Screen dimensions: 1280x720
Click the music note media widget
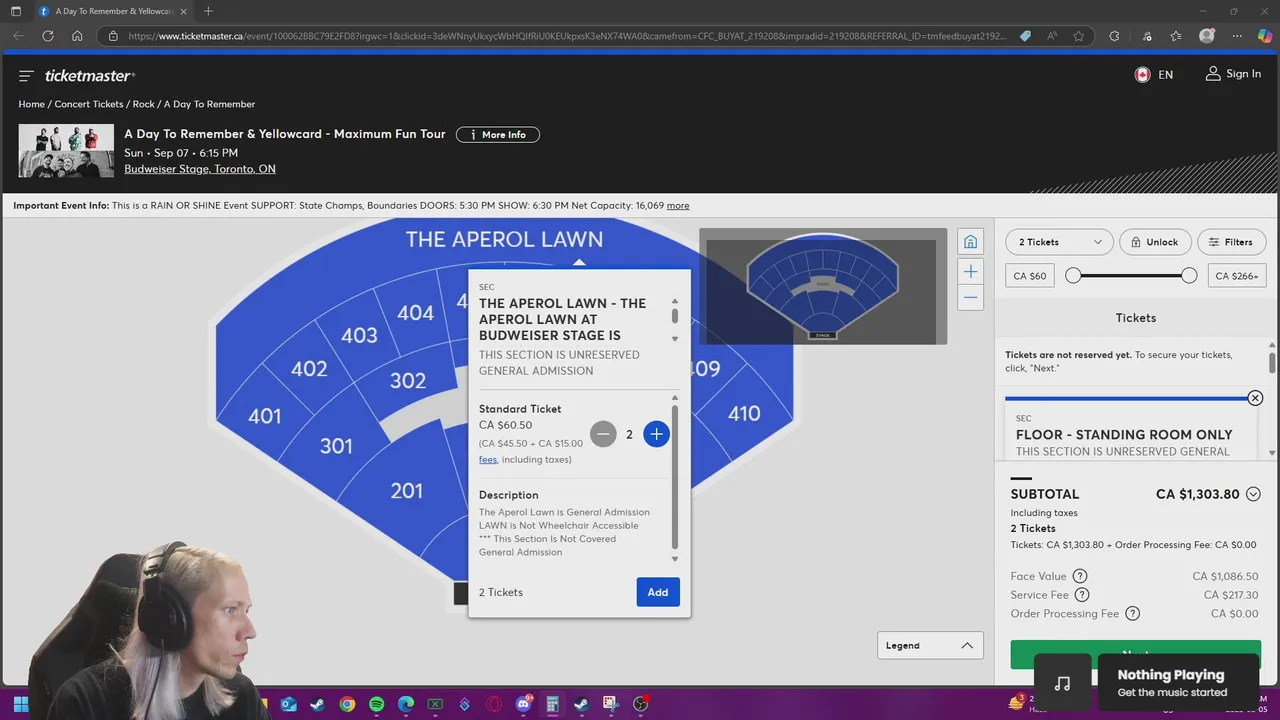(x=1062, y=684)
